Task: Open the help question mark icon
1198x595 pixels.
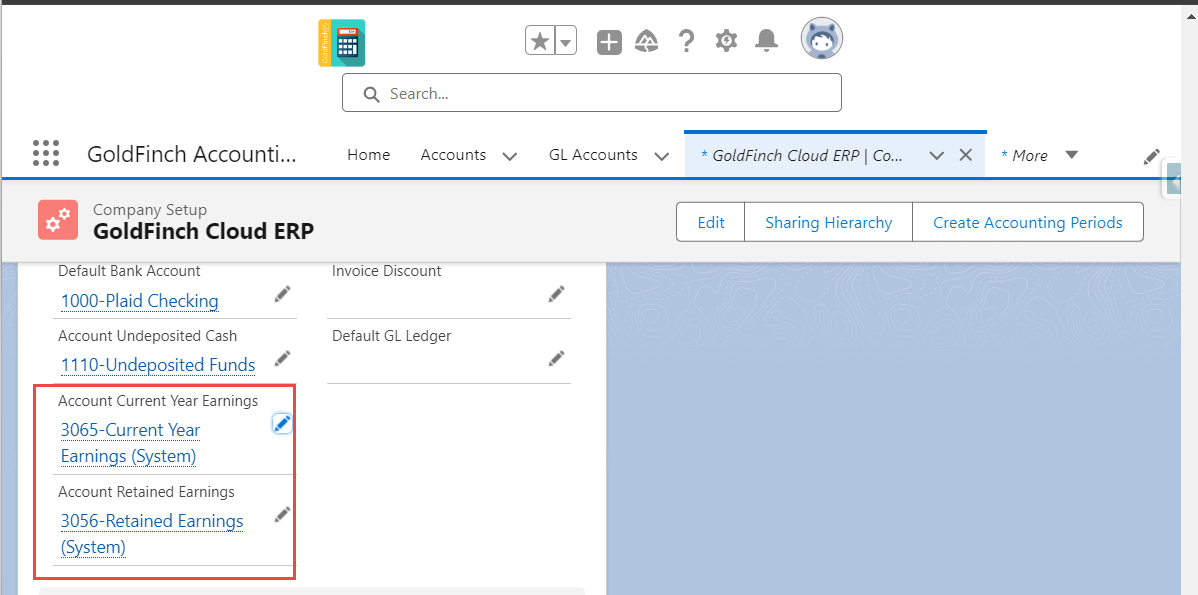Action: click(x=686, y=41)
